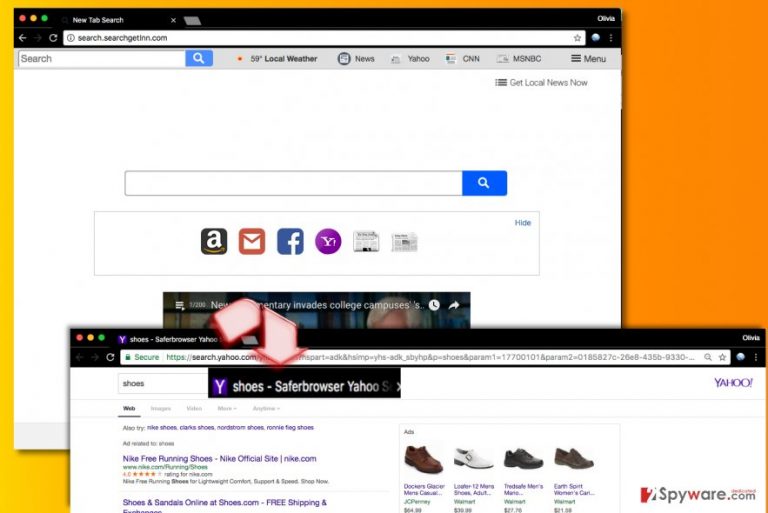
Task: Open Nike Free Running Shoes result
Action: click(x=219, y=459)
